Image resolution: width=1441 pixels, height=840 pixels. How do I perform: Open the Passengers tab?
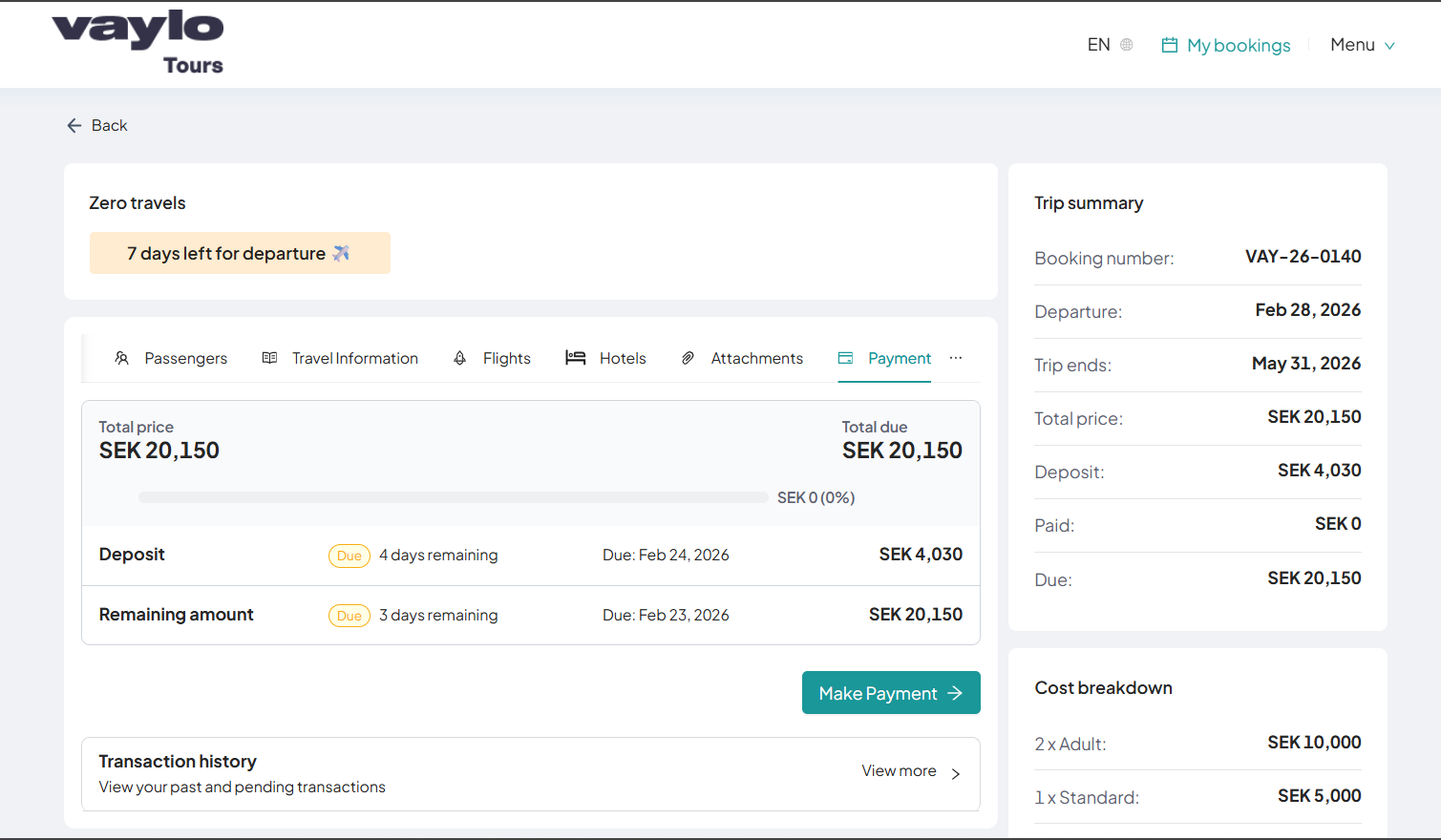185,357
